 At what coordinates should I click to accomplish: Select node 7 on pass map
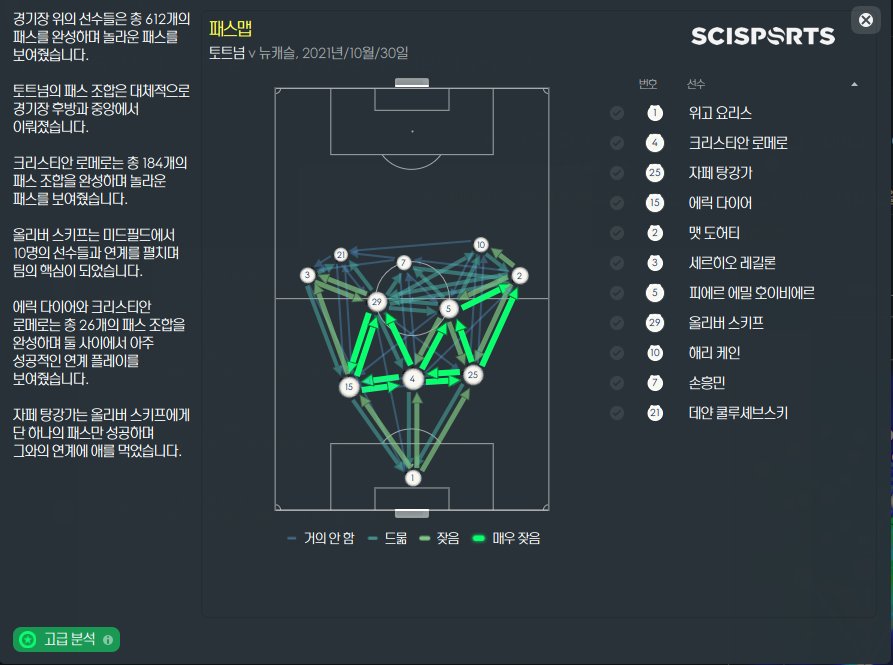[404, 263]
